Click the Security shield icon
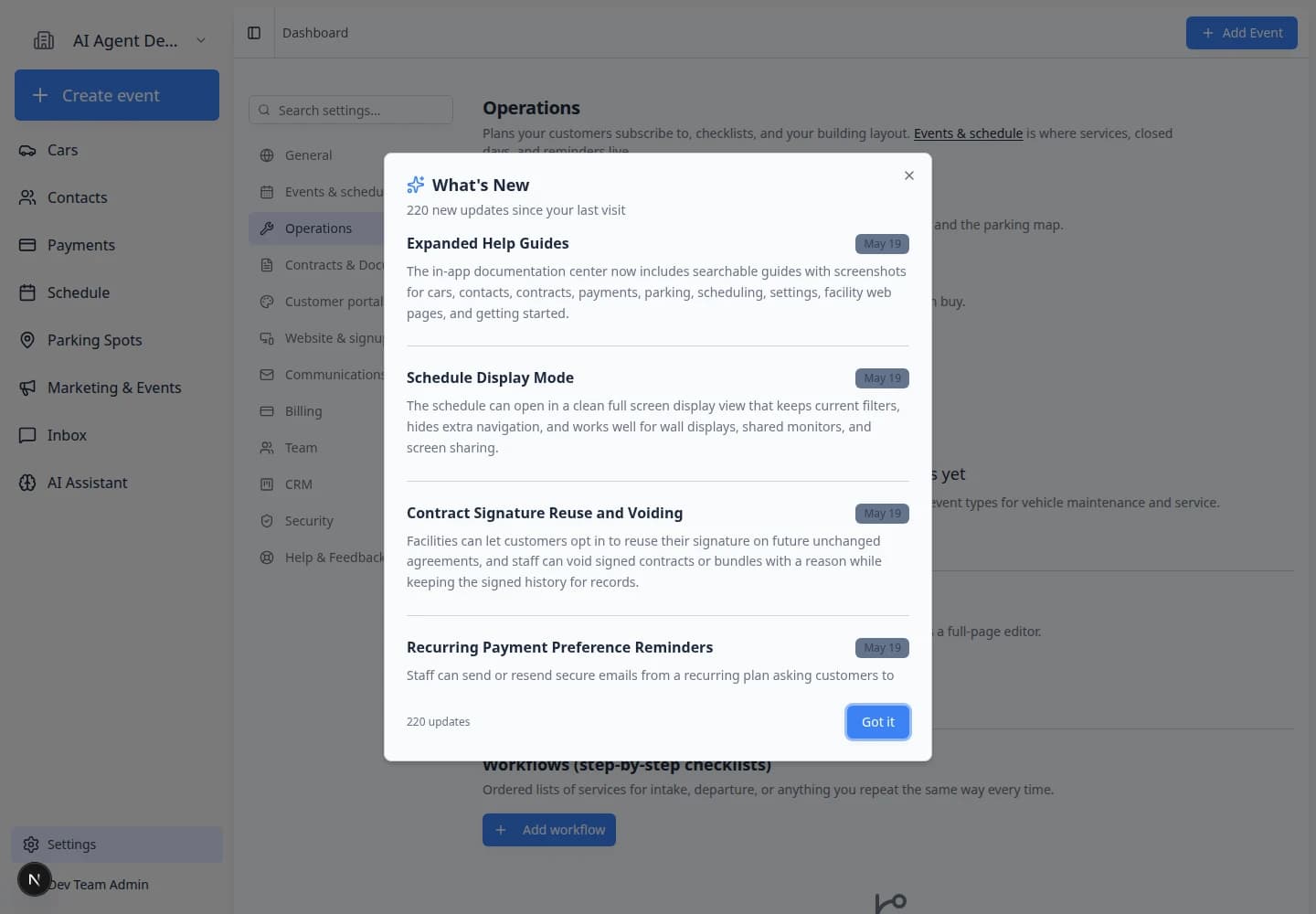 (x=267, y=521)
